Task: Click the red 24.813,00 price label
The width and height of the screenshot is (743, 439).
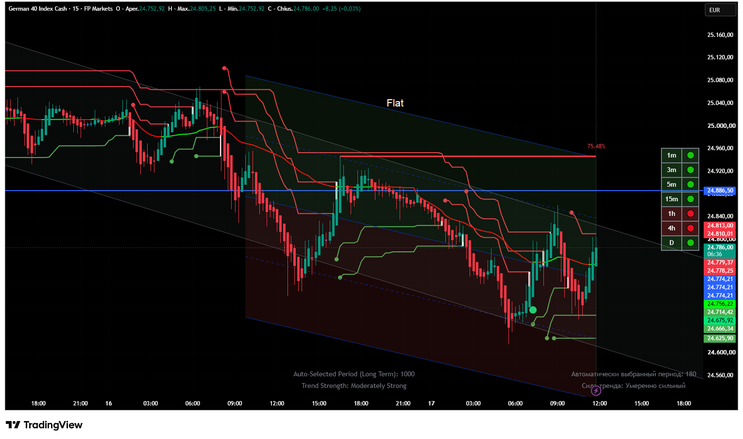Action: tap(720, 226)
